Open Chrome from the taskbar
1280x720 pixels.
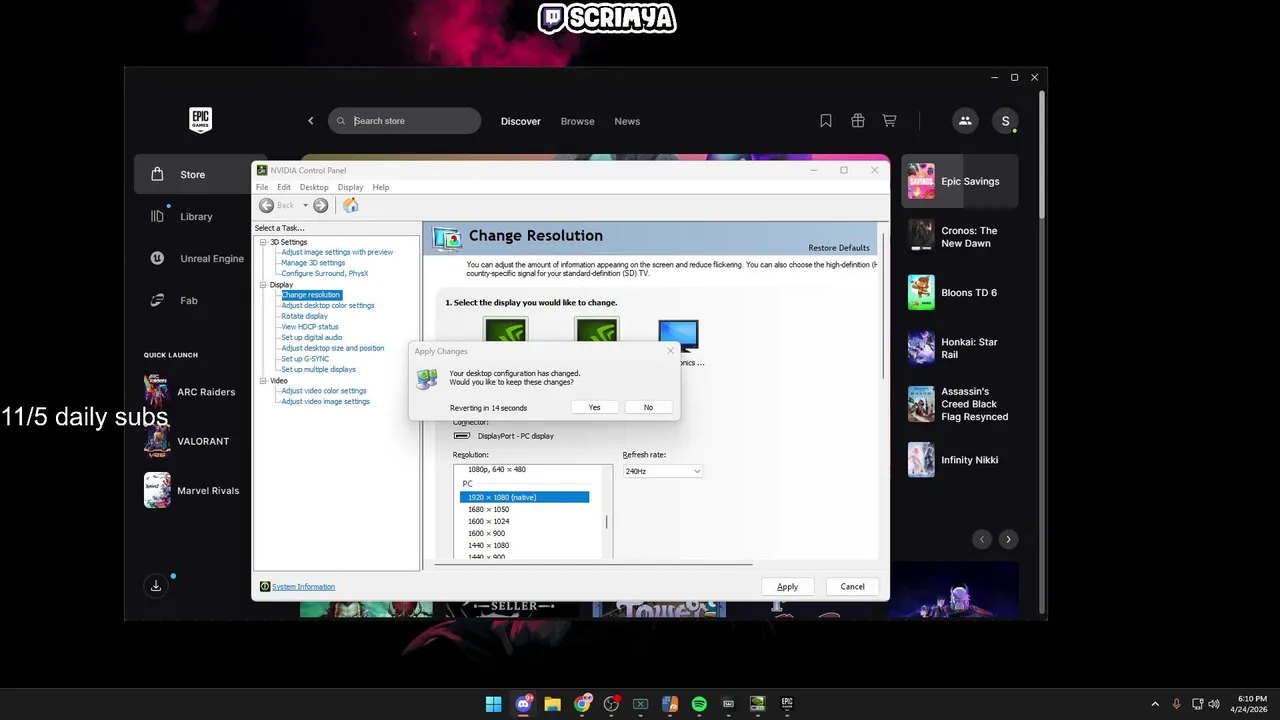[x=582, y=704]
